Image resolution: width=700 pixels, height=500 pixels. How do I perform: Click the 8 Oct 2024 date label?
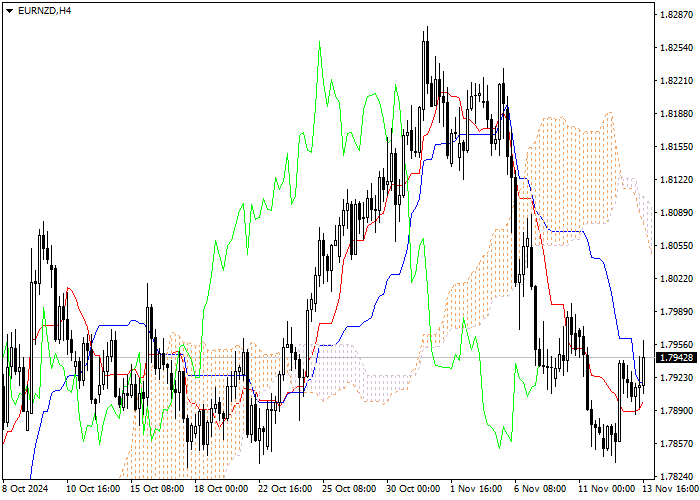(25, 488)
